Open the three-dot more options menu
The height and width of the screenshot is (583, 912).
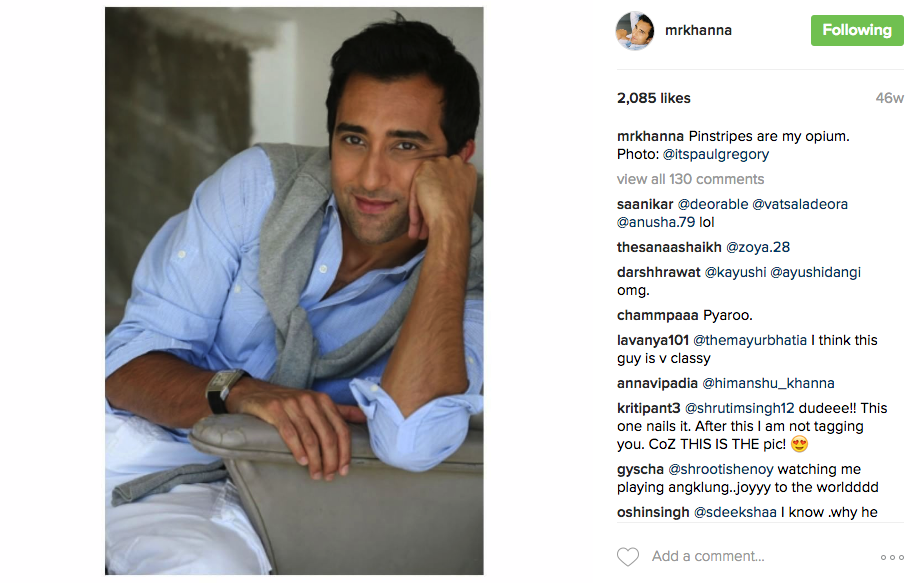[892, 557]
